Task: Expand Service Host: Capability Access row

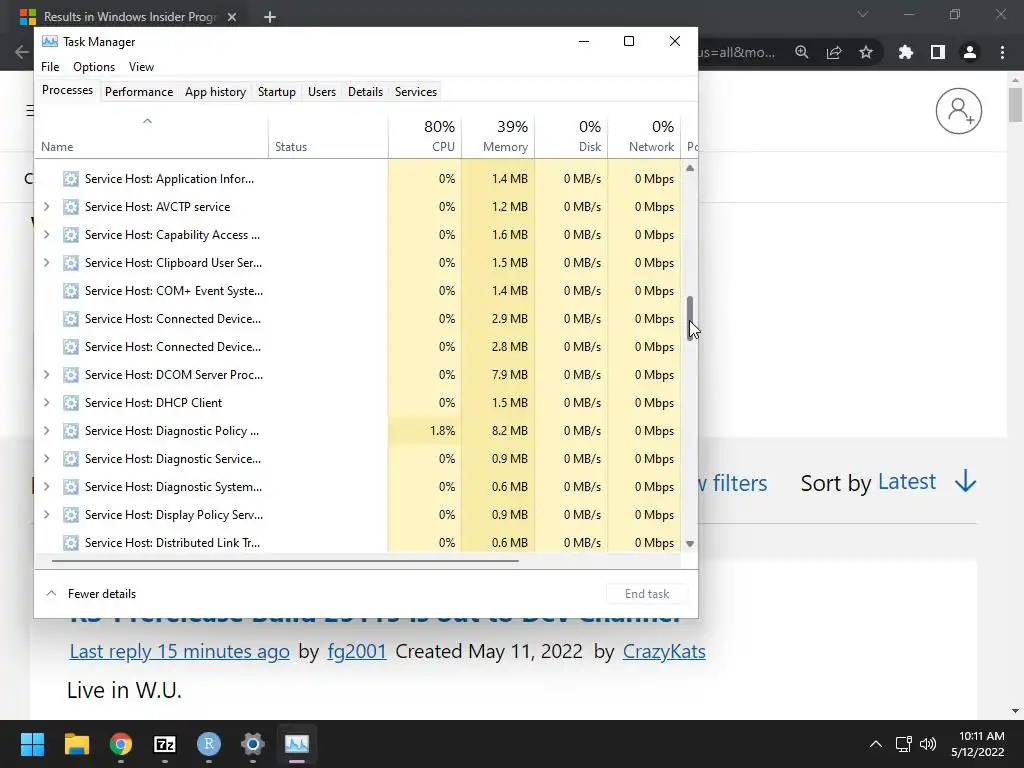Action: (46, 235)
